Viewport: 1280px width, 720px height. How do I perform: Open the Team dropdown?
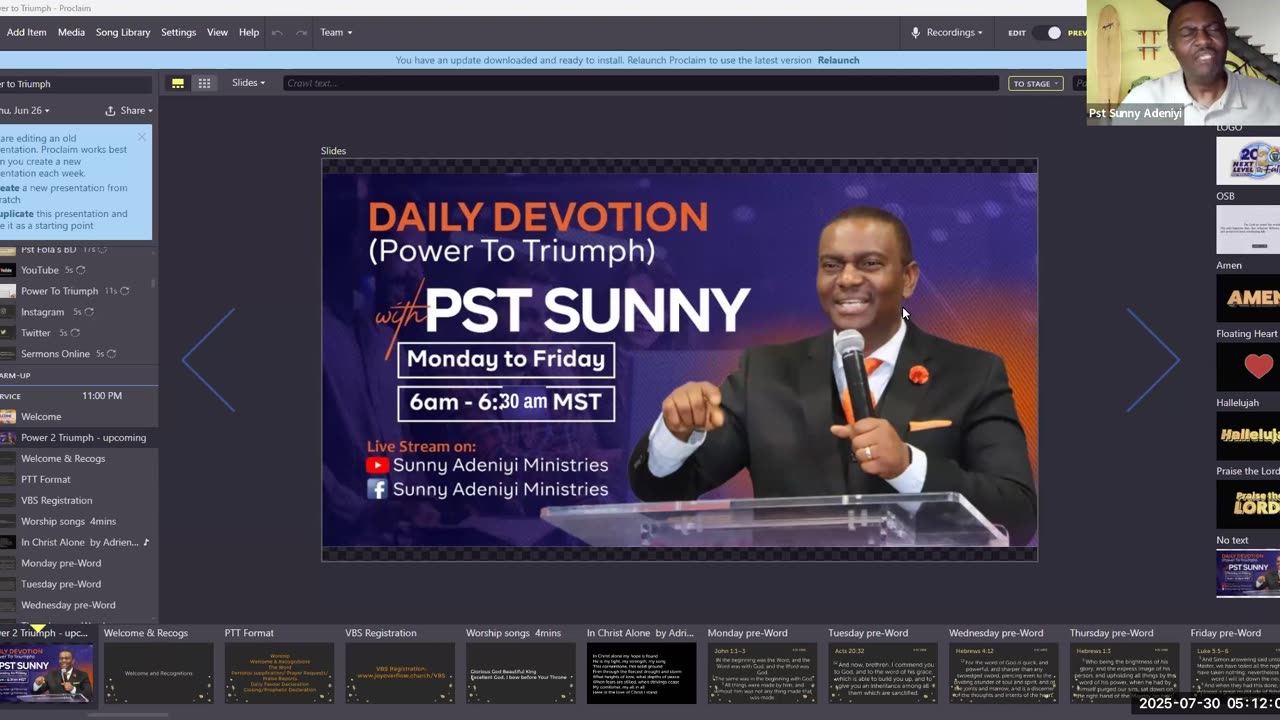click(x=336, y=32)
